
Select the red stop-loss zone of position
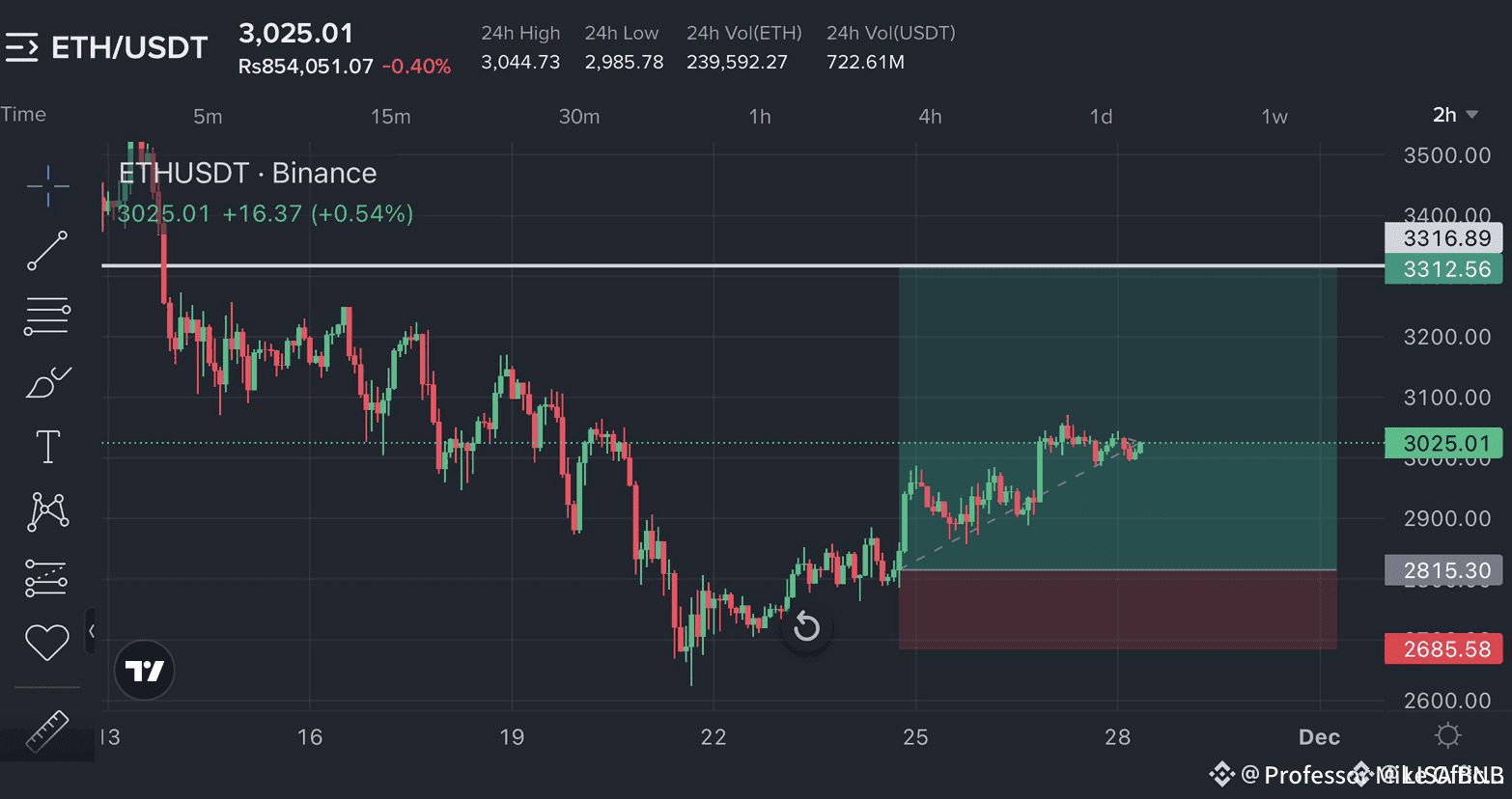click(x=1118, y=609)
